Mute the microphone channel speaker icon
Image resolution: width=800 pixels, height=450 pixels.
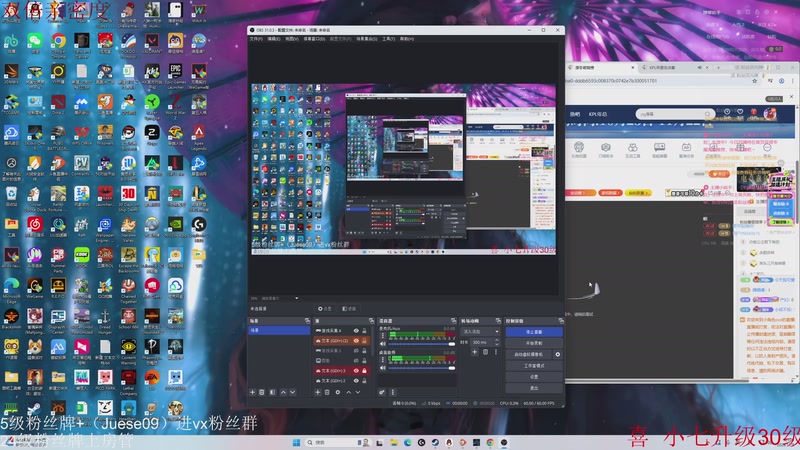(383, 344)
